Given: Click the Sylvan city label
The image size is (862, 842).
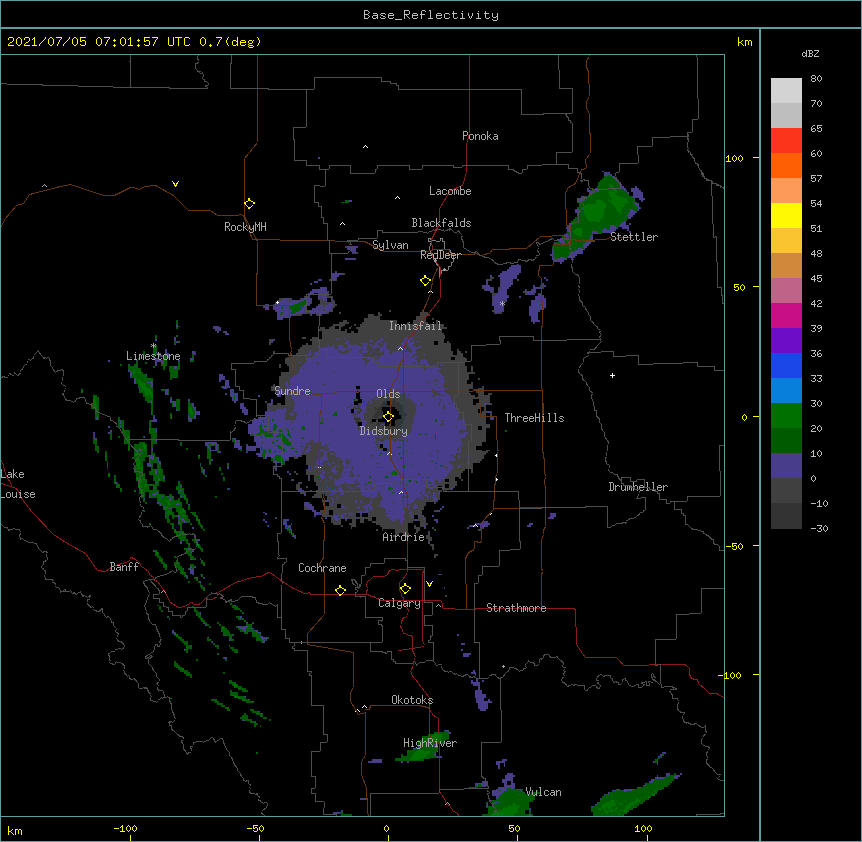Looking at the screenshot, I should coord(390,245).
